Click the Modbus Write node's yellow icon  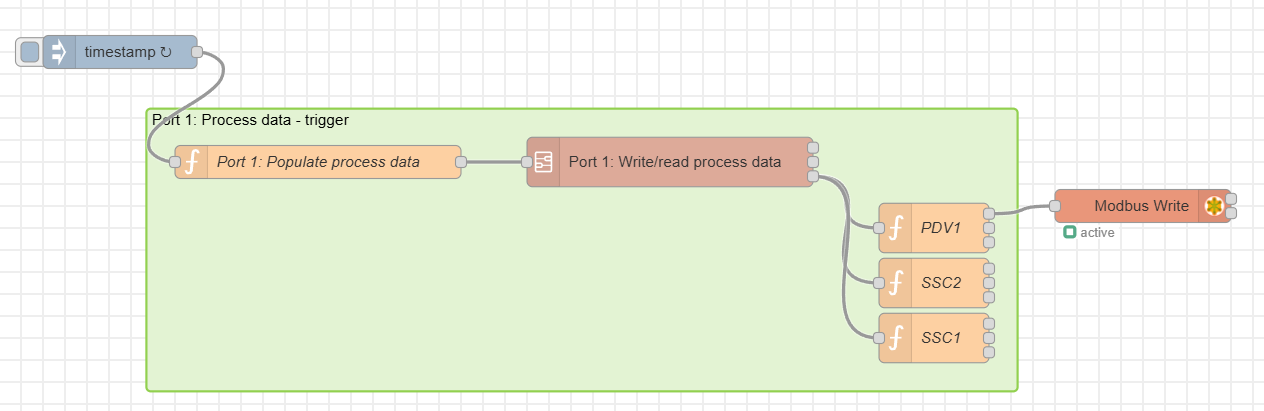(1214, 206)
